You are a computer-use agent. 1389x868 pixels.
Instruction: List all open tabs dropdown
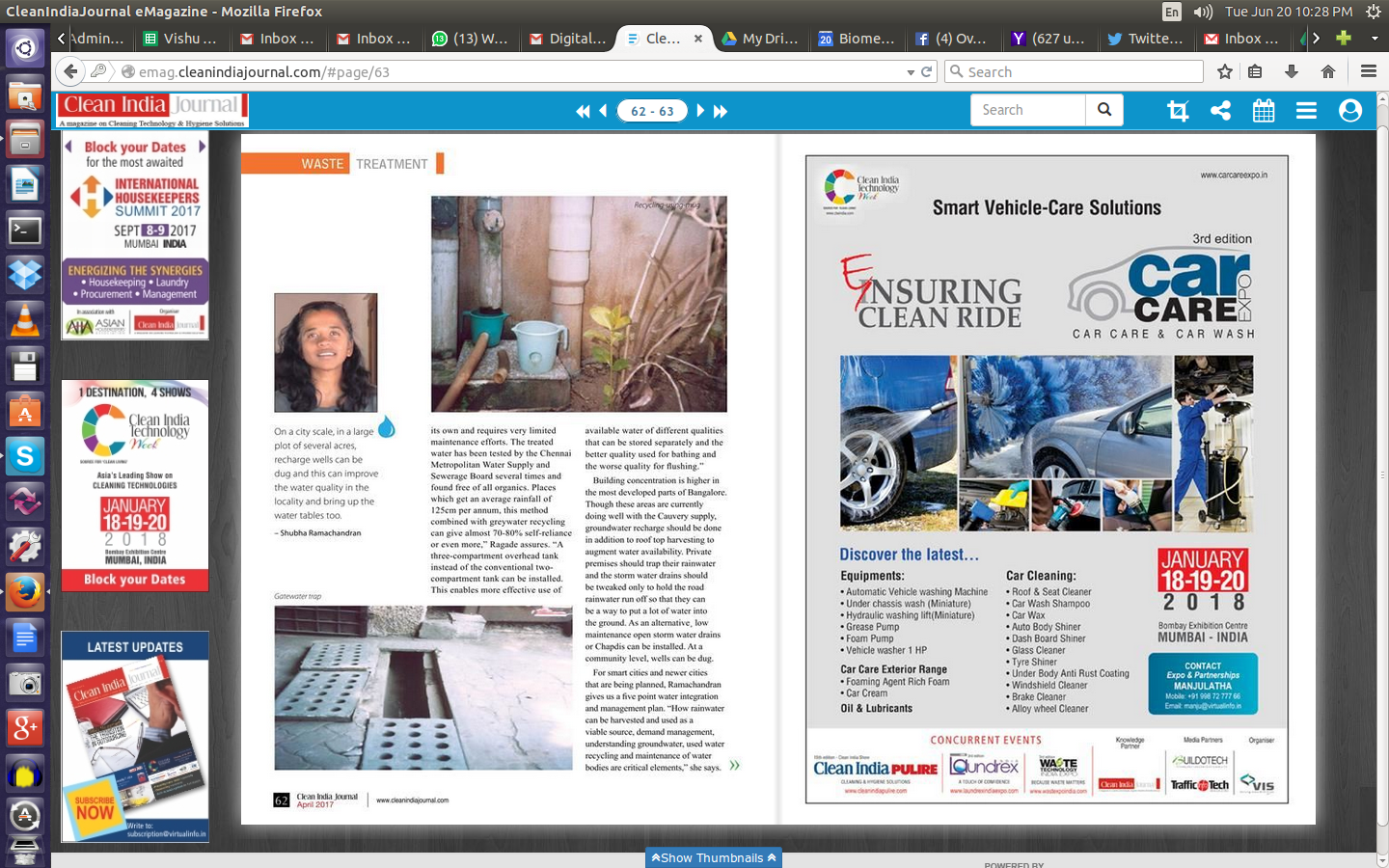(1375, 39)
